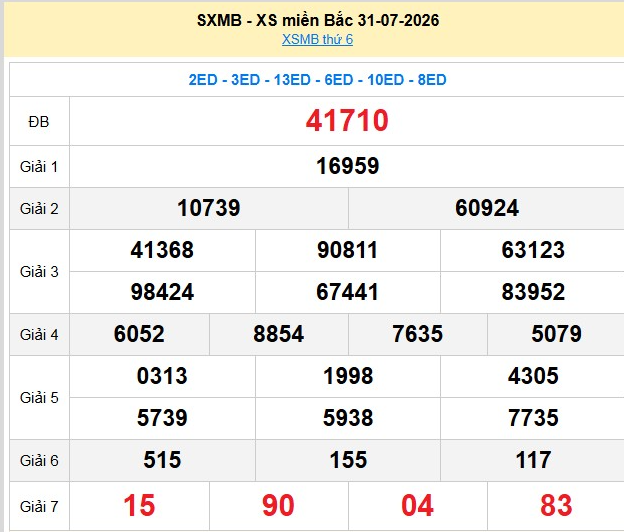Select the number 83952
Image resolution: width=624 pixels, height=532 pixels.
(533, 292)
